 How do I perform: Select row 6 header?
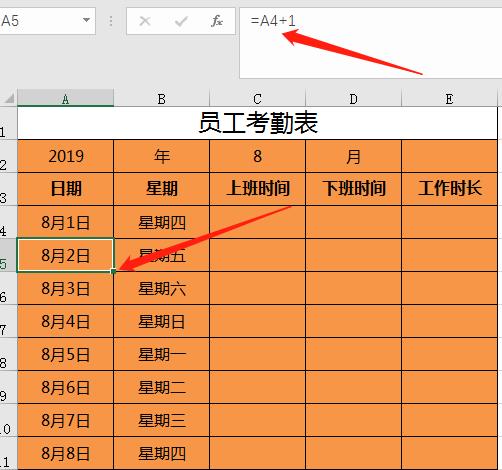click(x=8, y=288)
